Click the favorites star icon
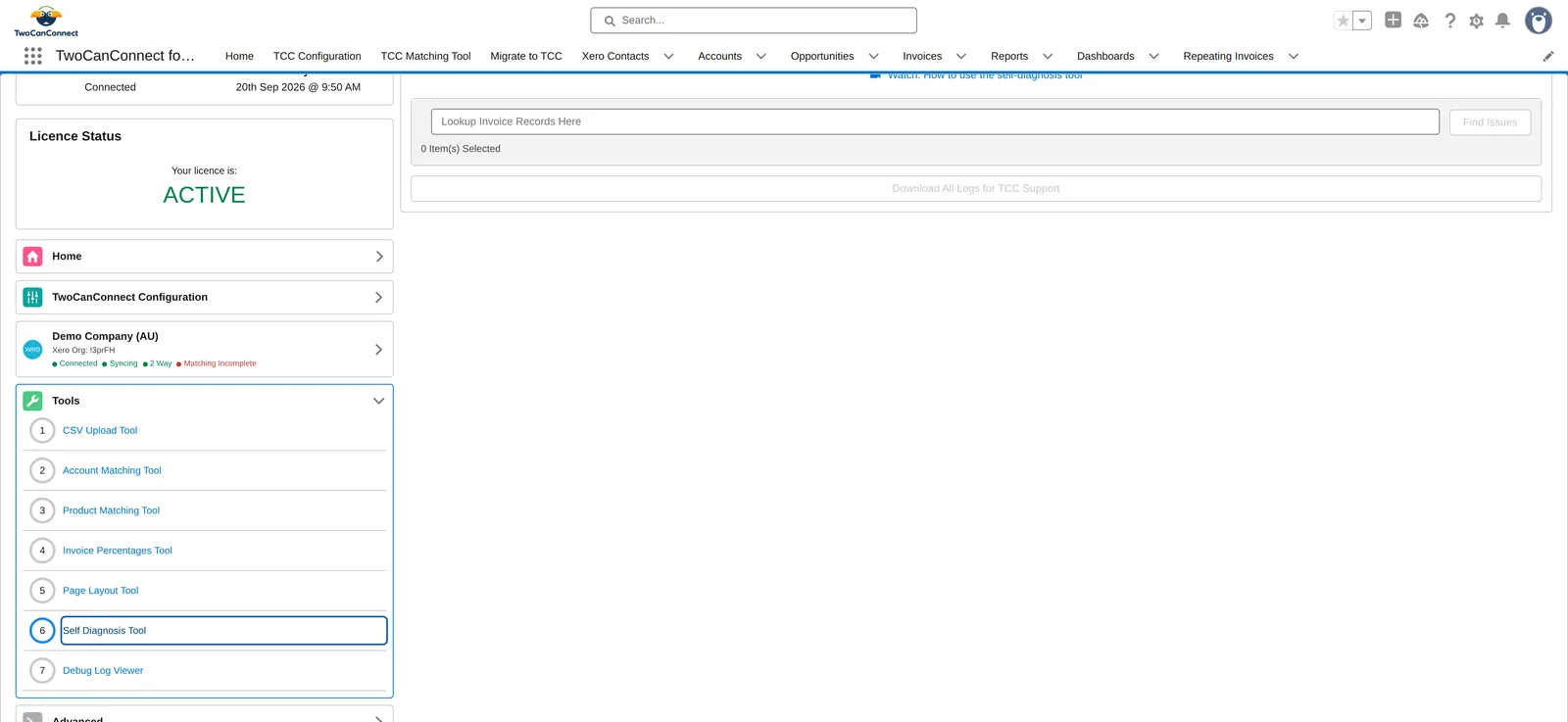 (1344, 21)
